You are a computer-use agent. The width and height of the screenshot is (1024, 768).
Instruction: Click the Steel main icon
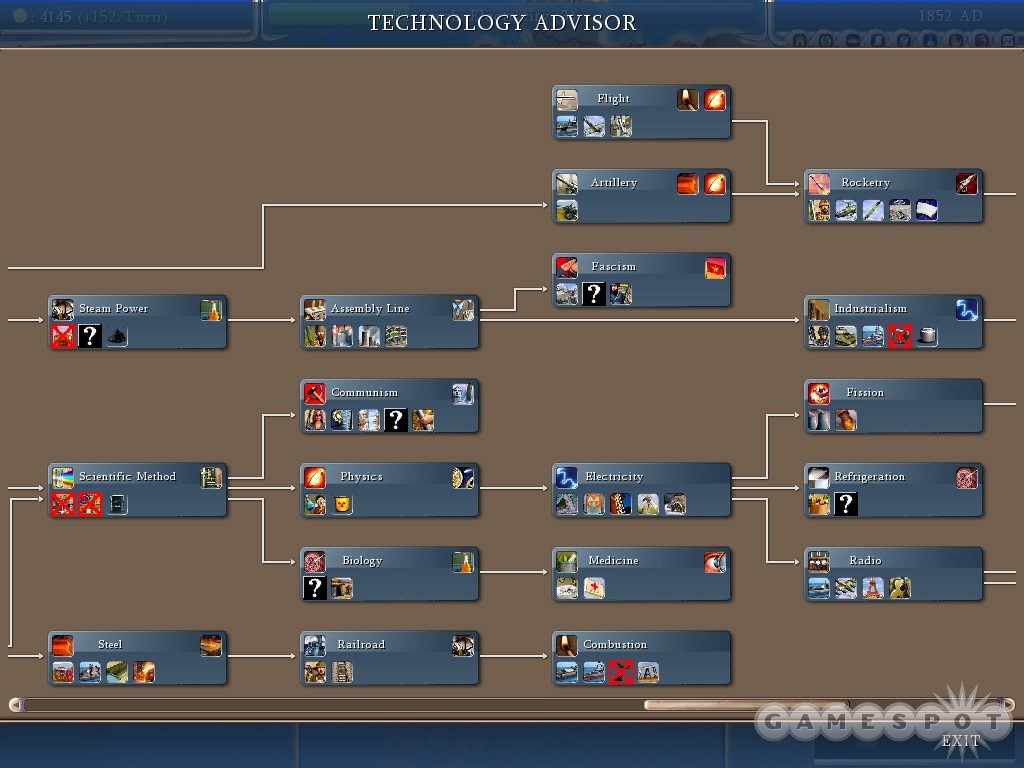tap(63, 645)
